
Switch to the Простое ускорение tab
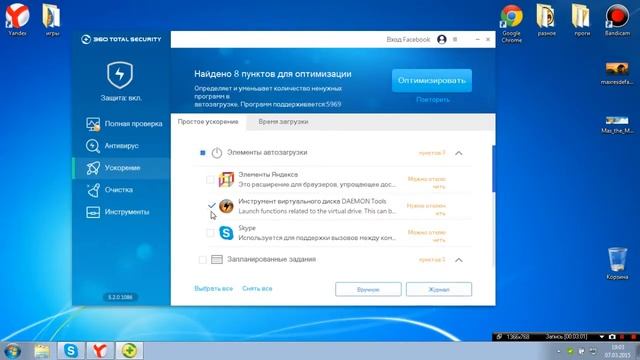(x=208, y=122)
